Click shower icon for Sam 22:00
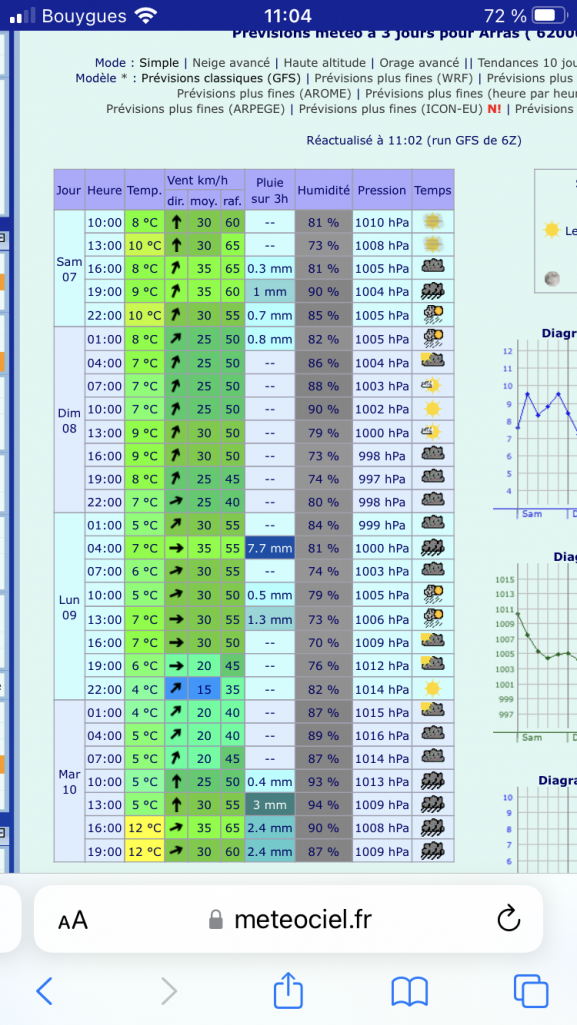 click(433, 315)
